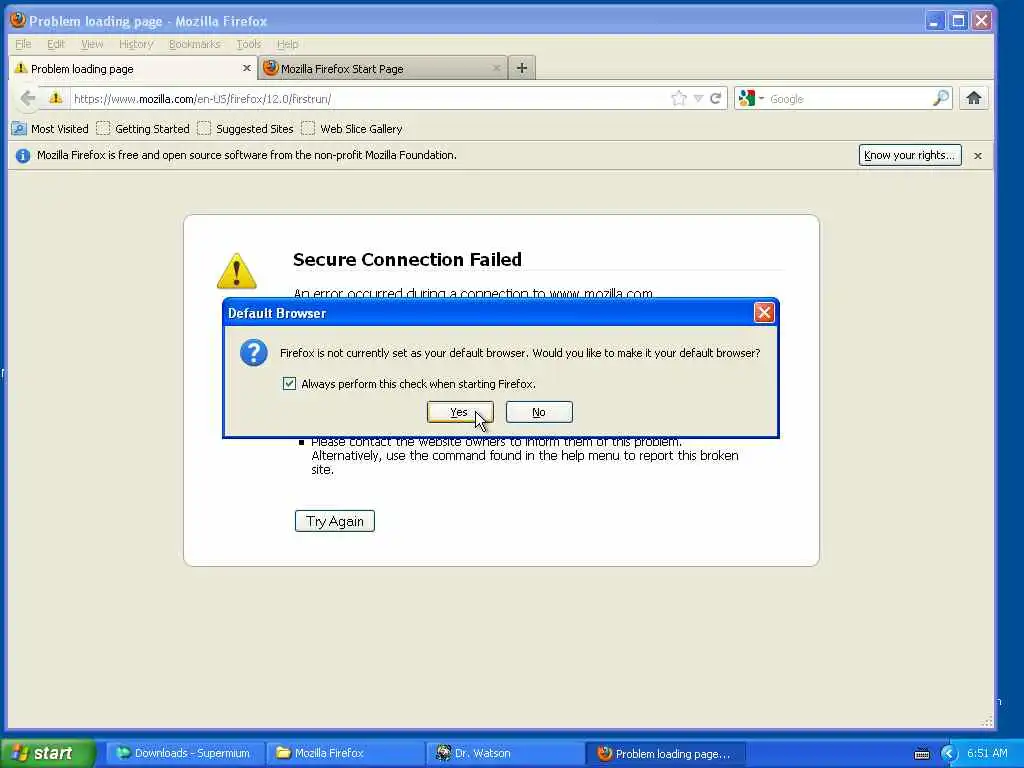Open the Help menu
The image size is (1024, 768).
[x=287, y=44]
